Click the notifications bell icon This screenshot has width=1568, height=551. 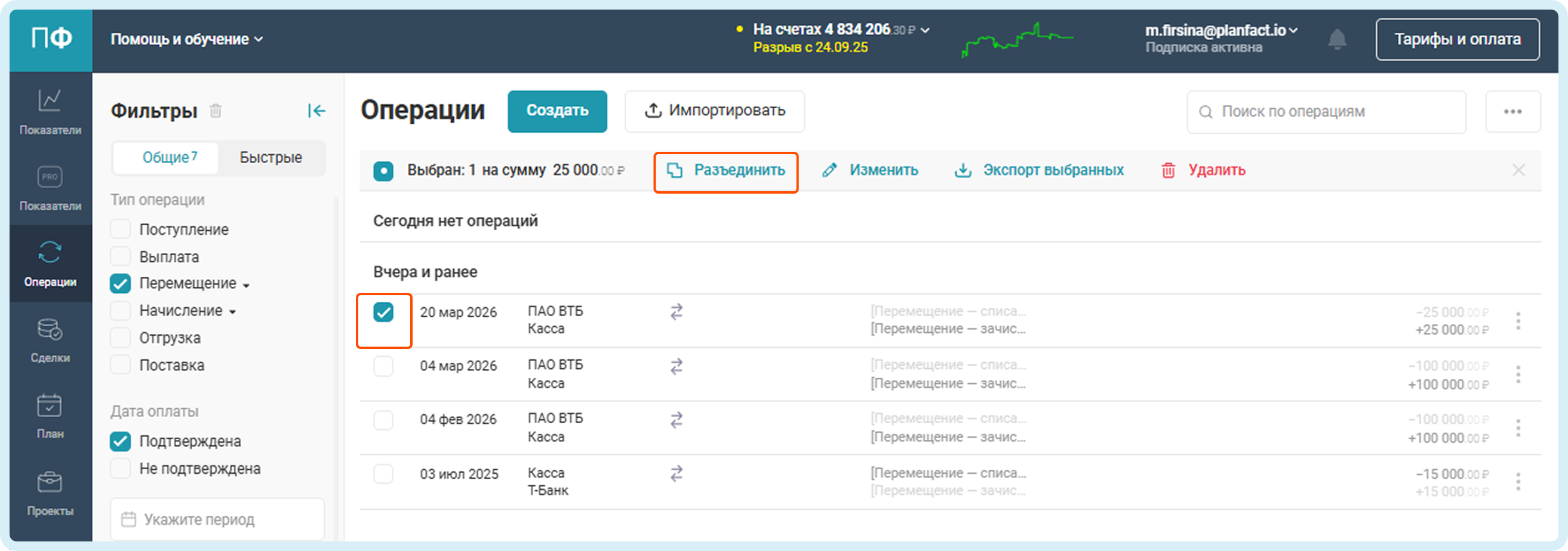tap(1337, 39)
